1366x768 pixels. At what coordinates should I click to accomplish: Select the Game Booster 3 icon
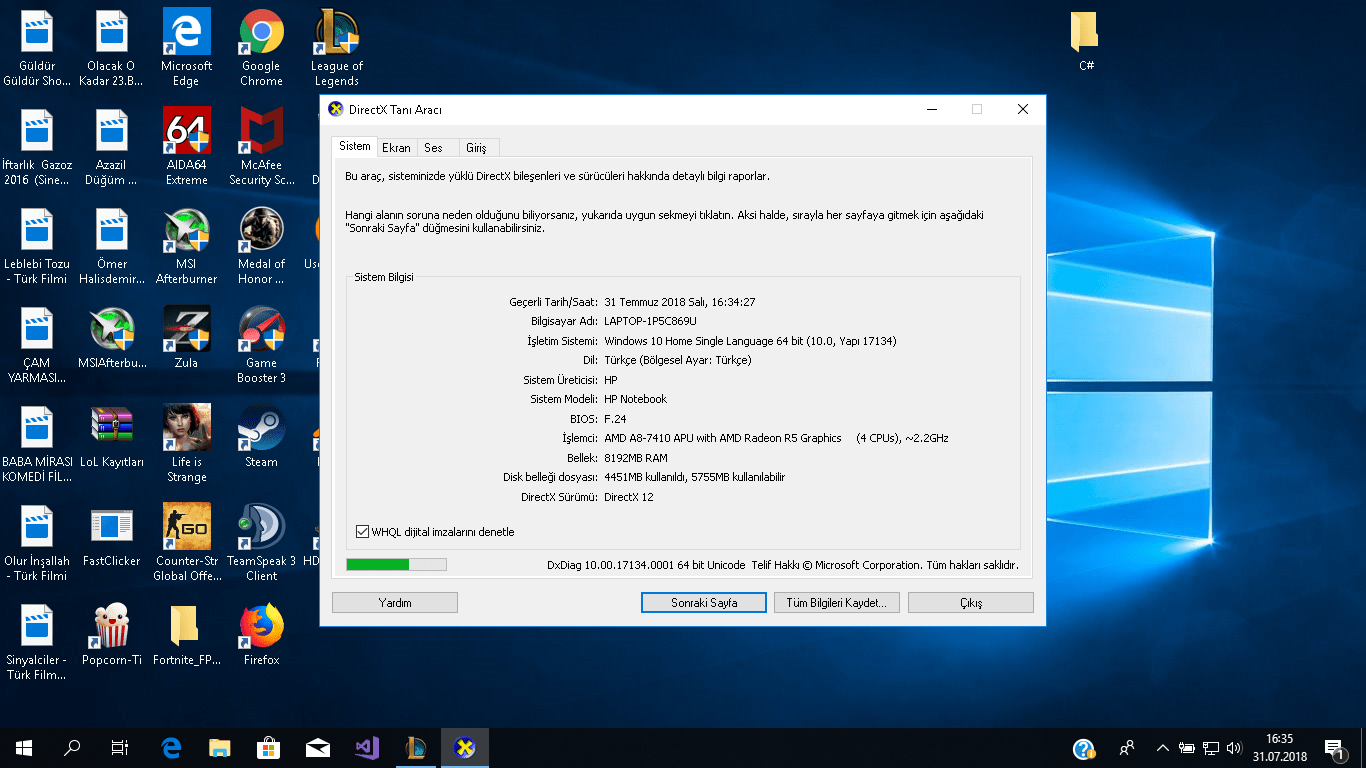tap(261, 344)
